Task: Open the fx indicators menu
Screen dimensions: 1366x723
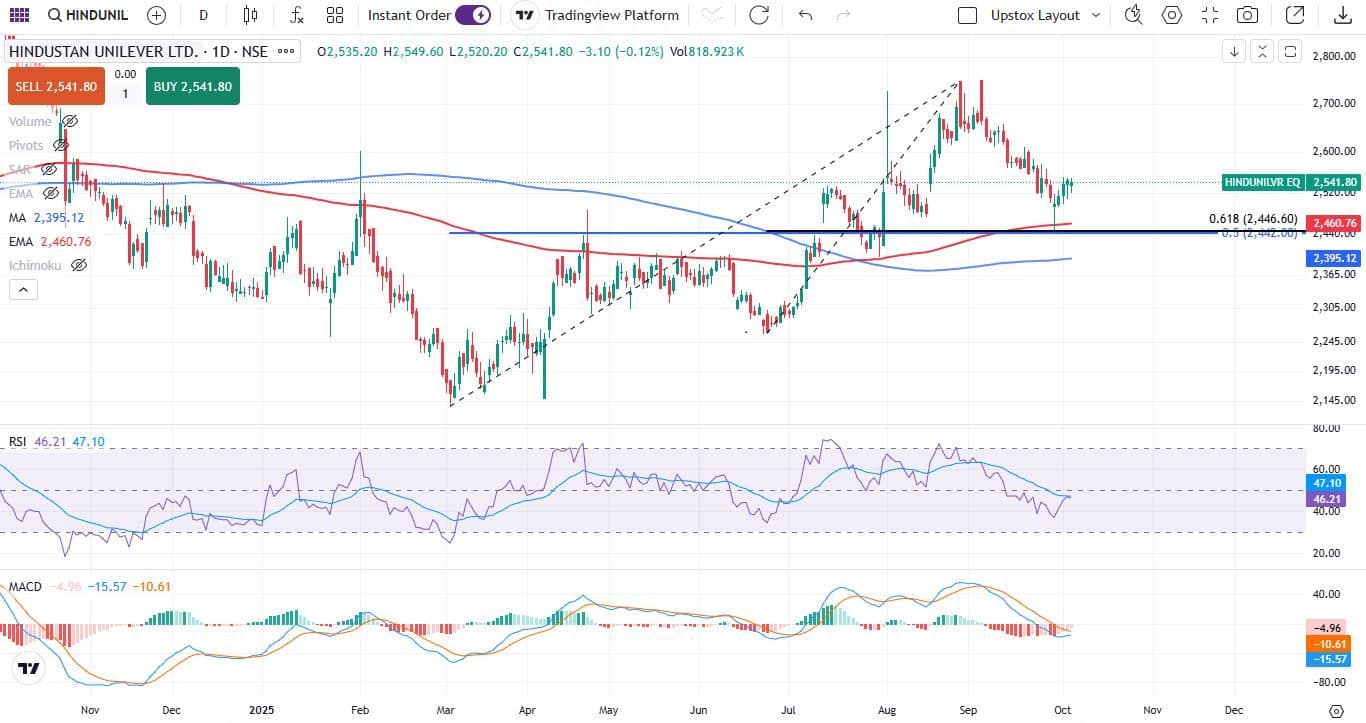Action: 297,15
